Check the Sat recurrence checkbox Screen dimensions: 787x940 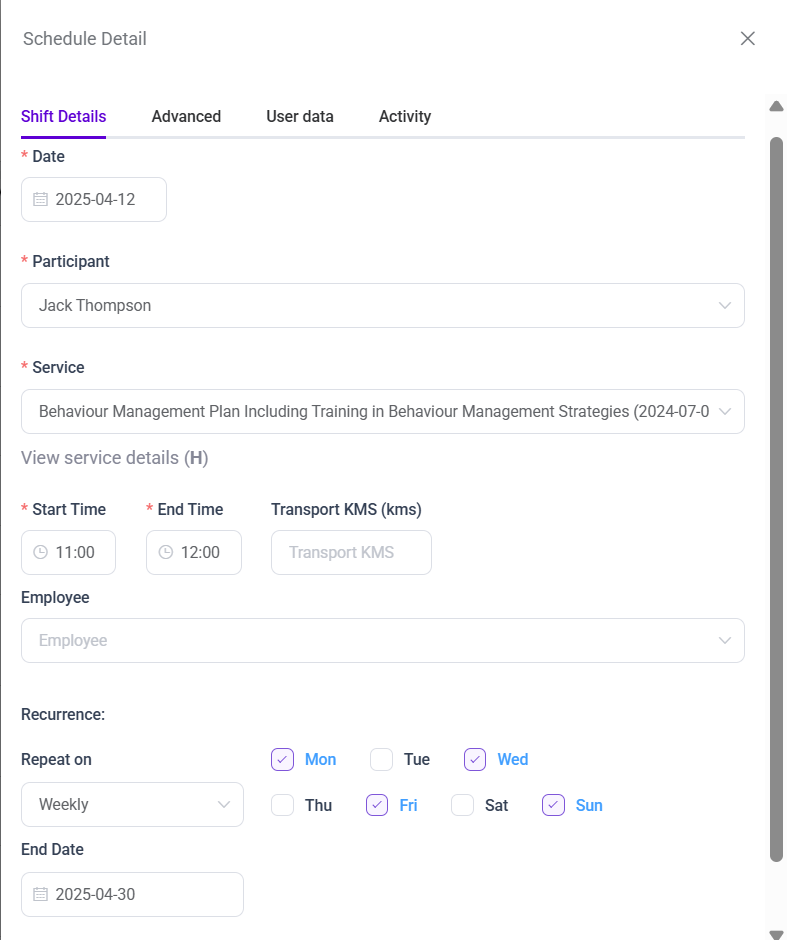tap(462, 805)
